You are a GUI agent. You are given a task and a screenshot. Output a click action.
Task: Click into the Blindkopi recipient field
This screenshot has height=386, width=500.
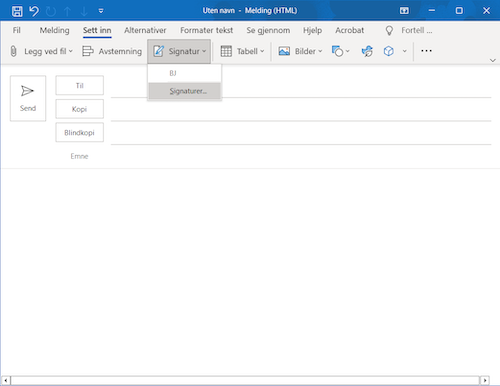tap(301, 134)
